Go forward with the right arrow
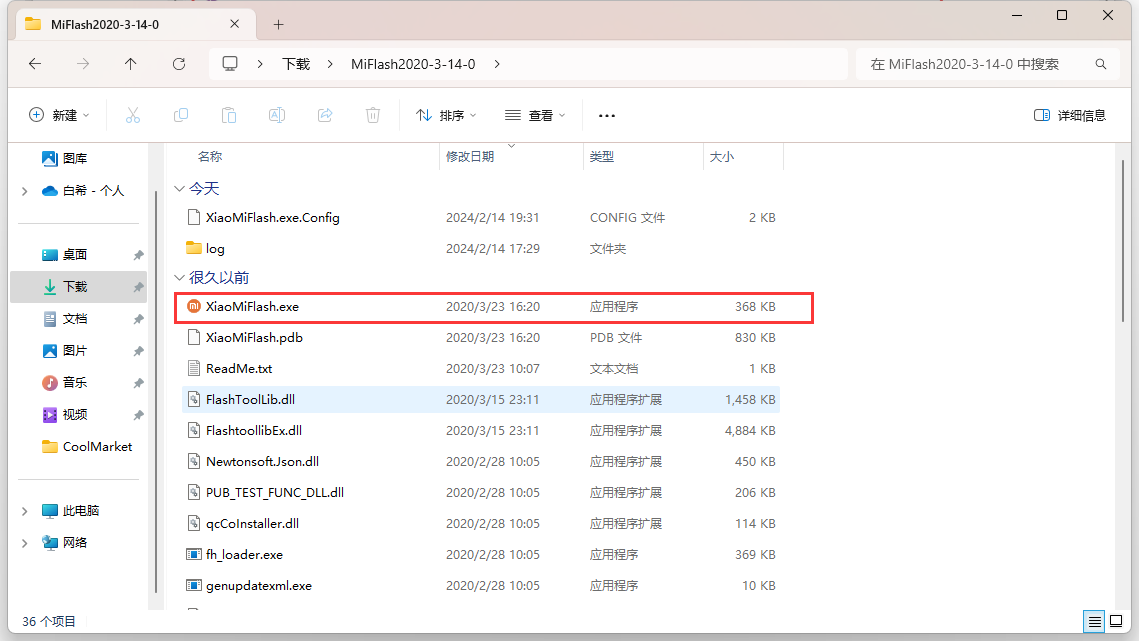 click(83, 64)
